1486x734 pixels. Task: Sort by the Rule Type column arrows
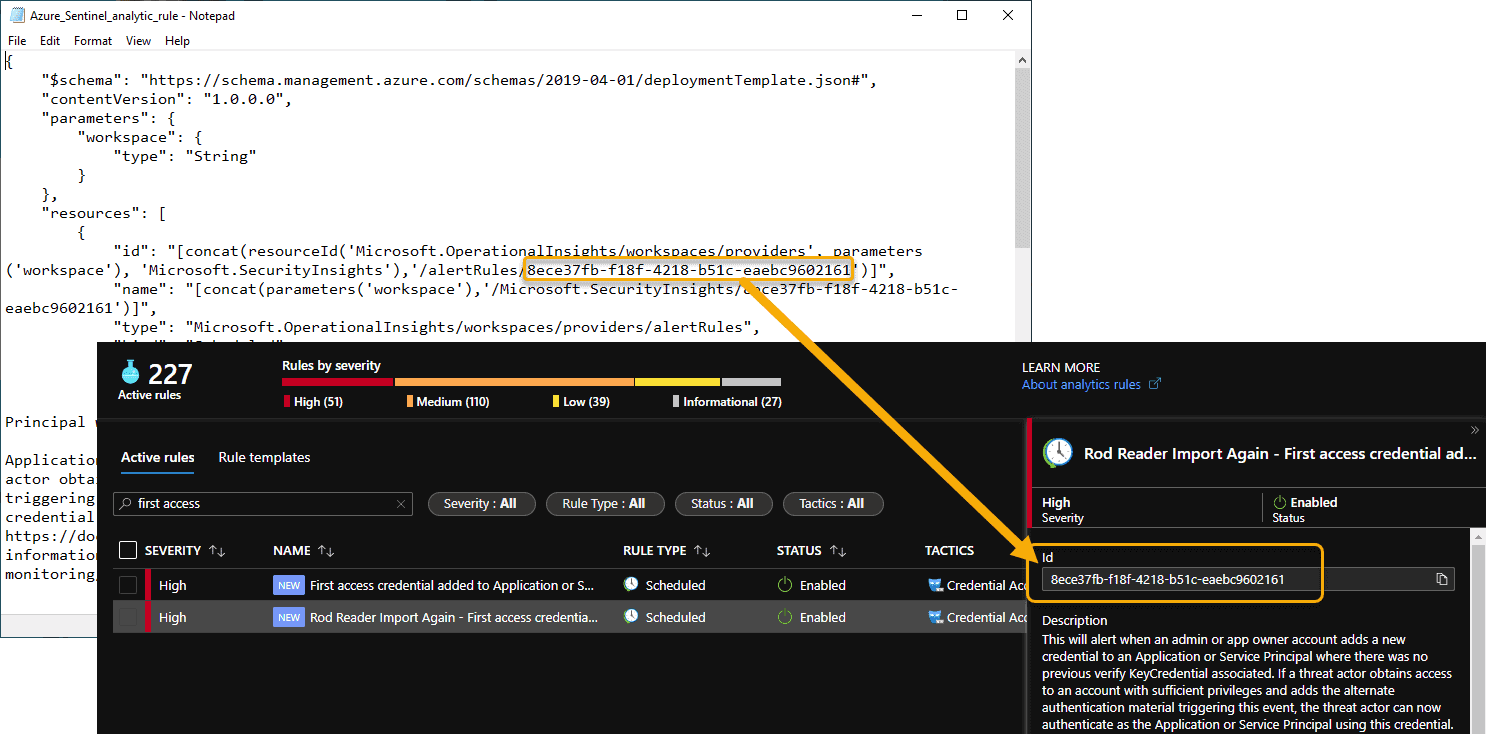tap(702, 551)
